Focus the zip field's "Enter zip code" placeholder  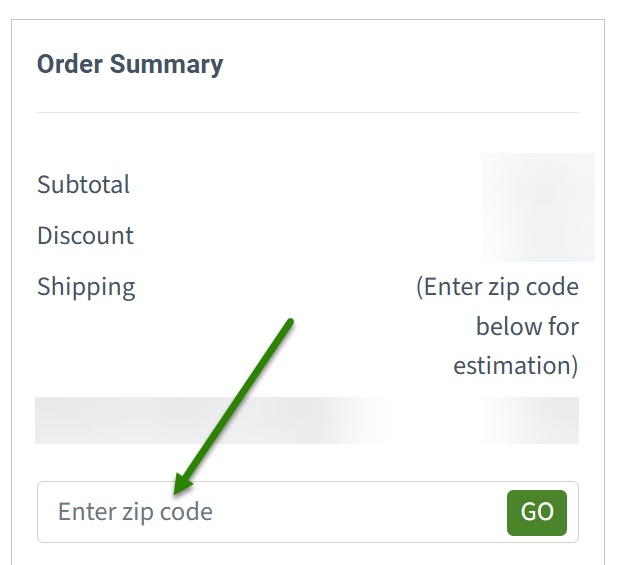135,512
